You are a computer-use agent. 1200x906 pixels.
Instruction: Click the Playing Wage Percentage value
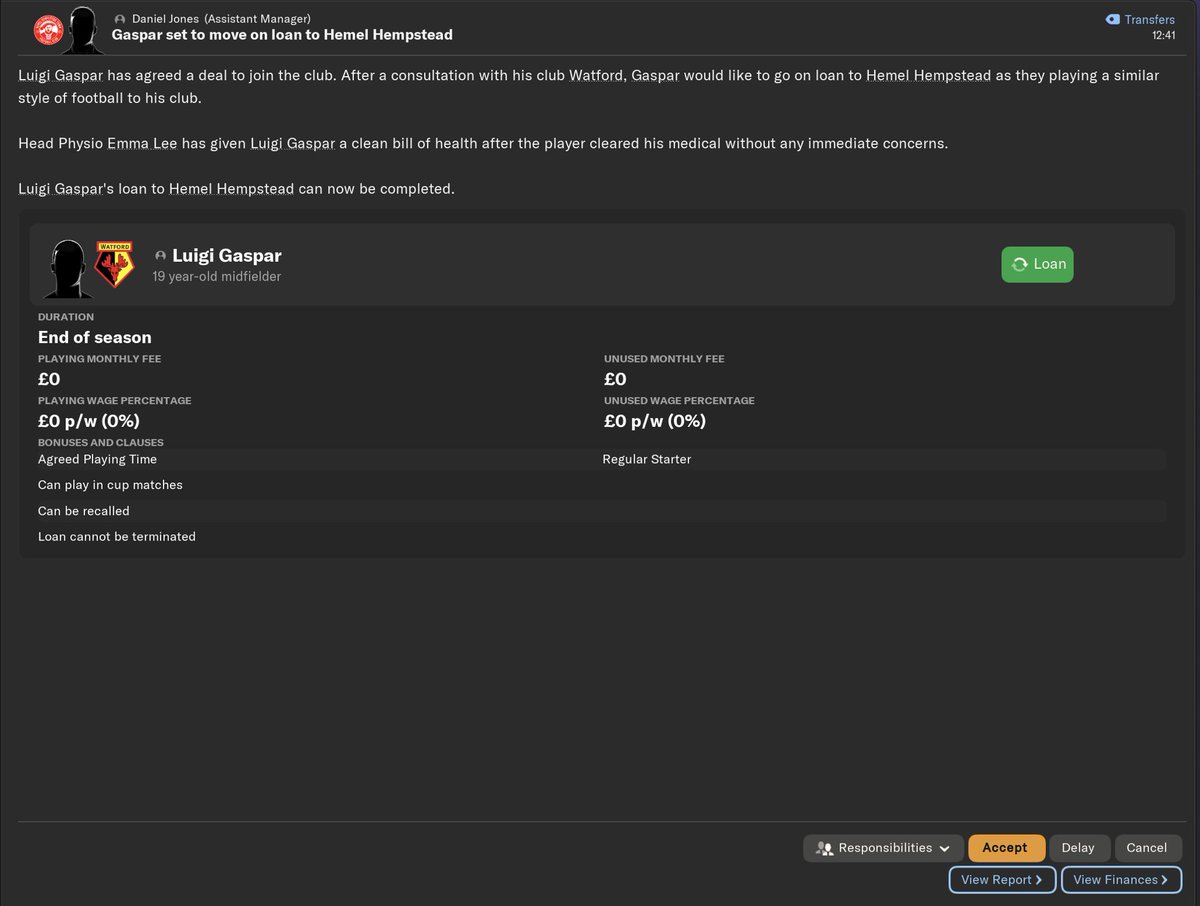click(x=89, y=421)
